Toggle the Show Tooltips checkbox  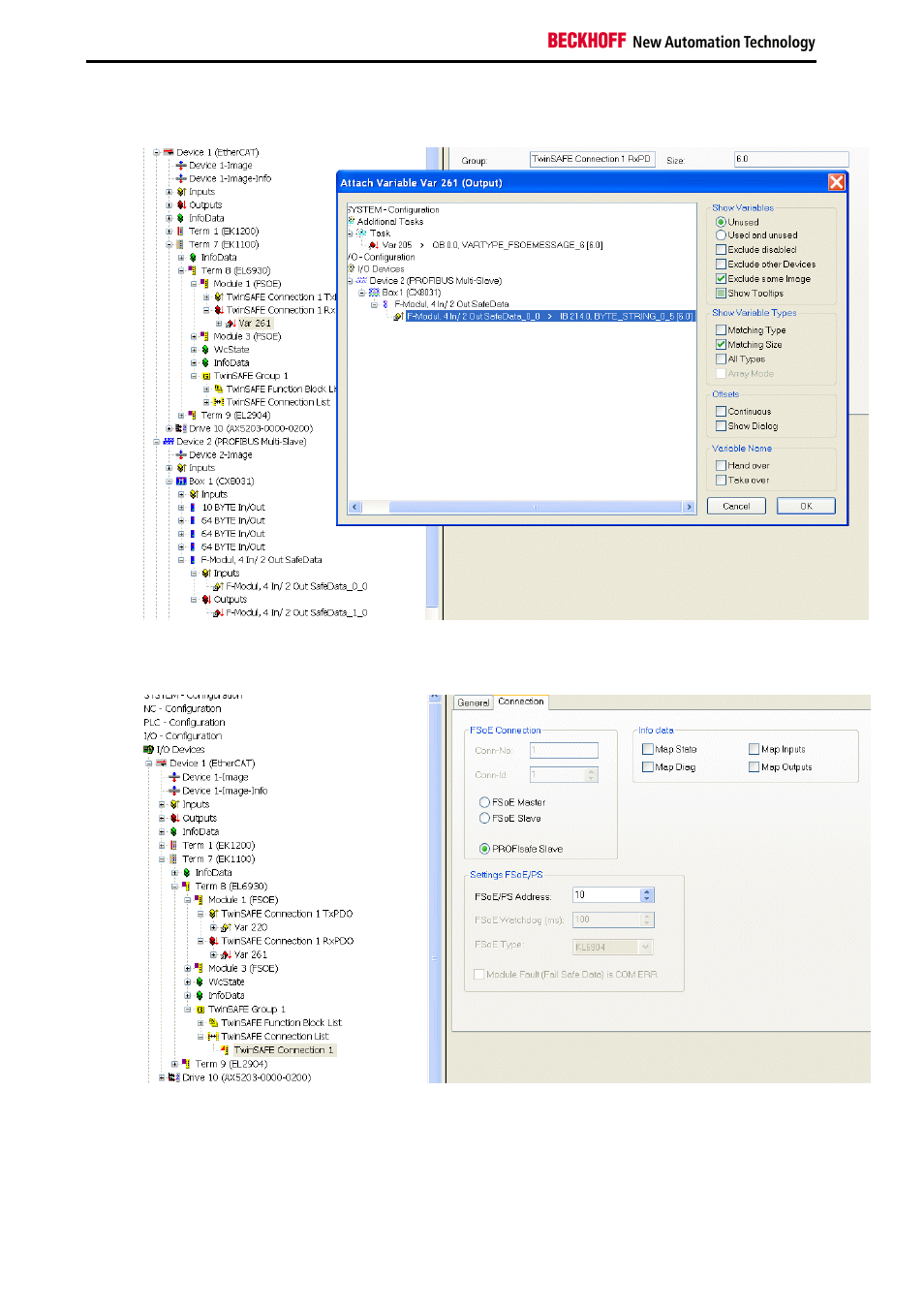tap(721, 294)
